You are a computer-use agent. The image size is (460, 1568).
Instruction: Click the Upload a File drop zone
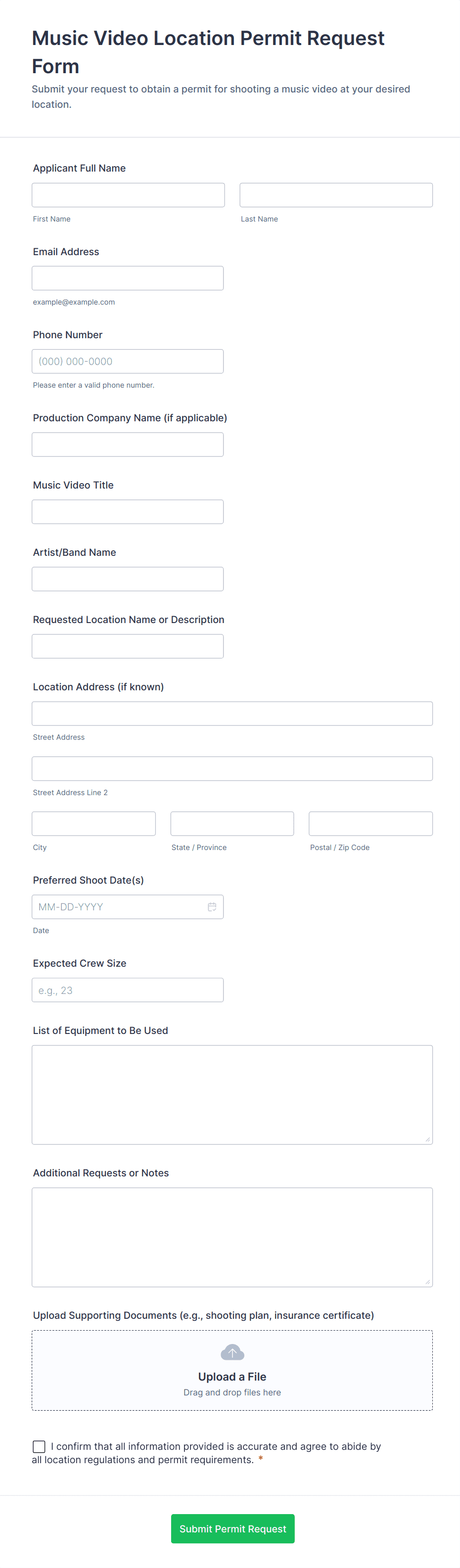click(x=232, y=1370)
